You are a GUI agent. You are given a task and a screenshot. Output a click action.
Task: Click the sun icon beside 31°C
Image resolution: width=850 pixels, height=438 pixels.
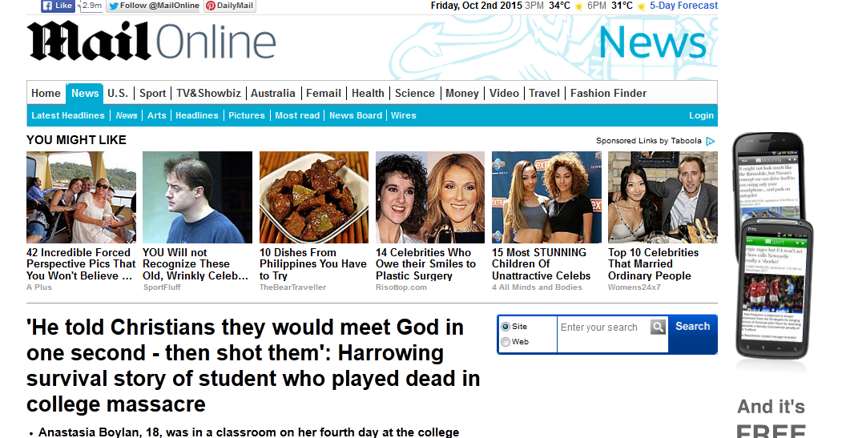(x=641, y=7)
